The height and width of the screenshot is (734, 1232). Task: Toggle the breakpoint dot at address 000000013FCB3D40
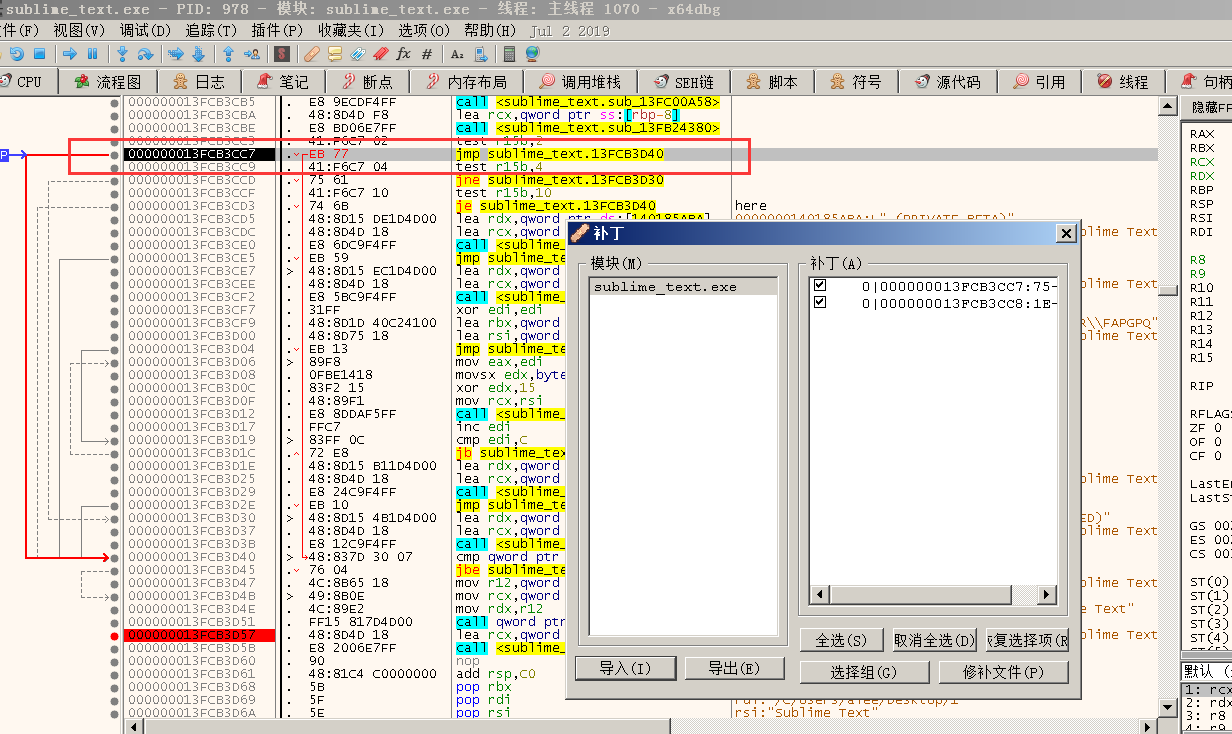point(115,557)
